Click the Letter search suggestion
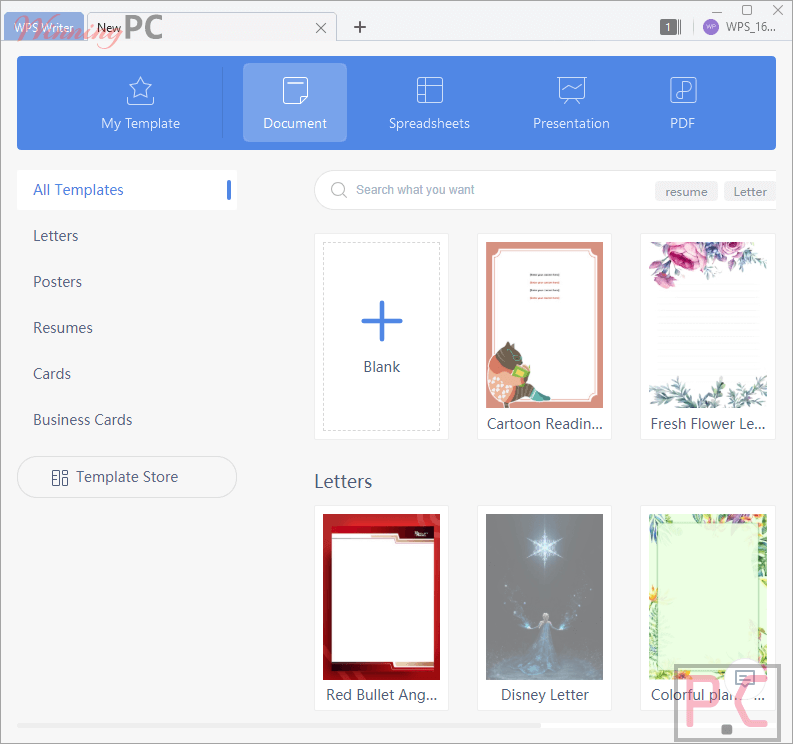Image resolution: width=793 pixels, height=744 pixels. 750,192
